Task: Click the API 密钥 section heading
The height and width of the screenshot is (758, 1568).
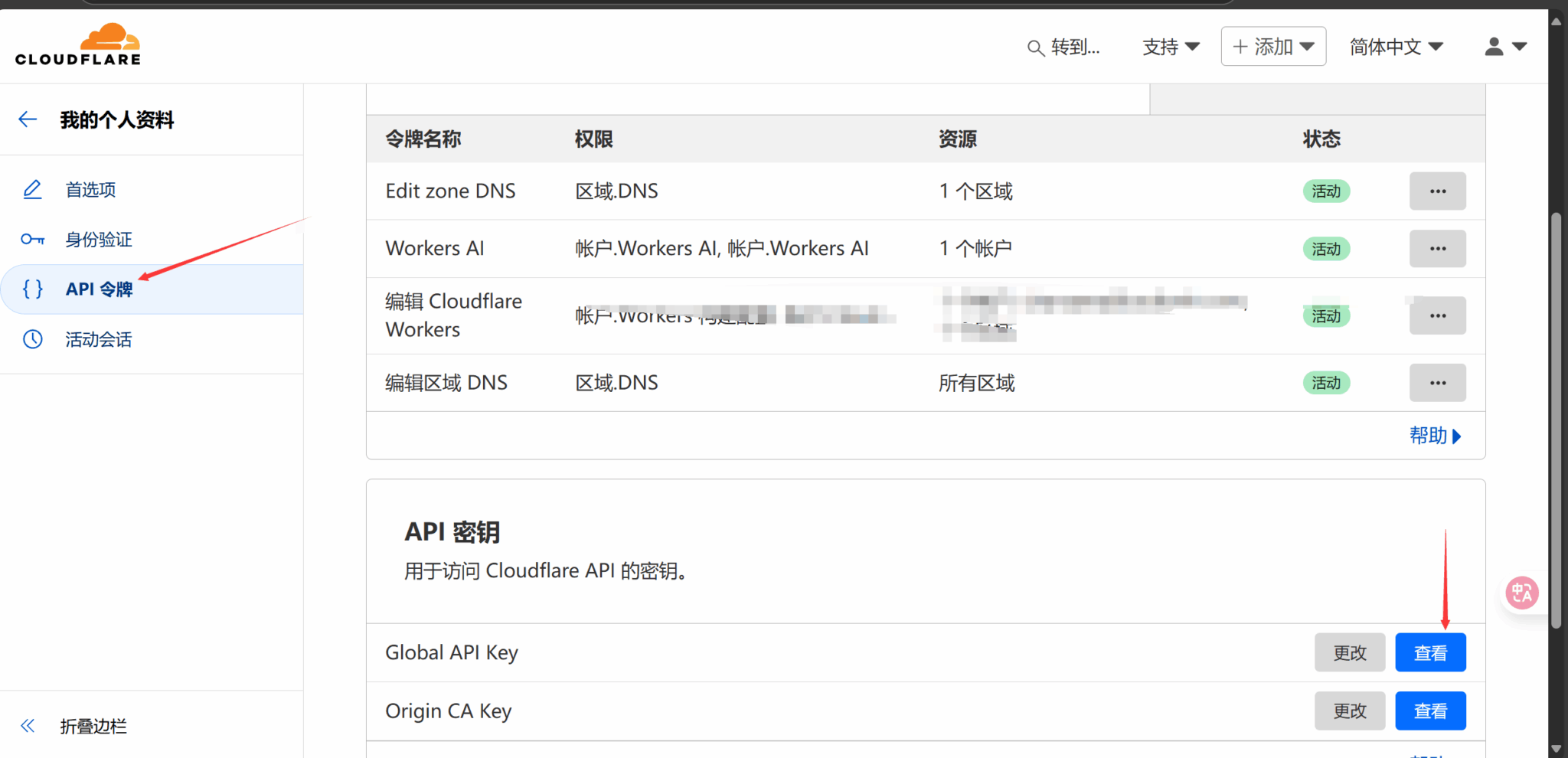Action: (452, 531)
